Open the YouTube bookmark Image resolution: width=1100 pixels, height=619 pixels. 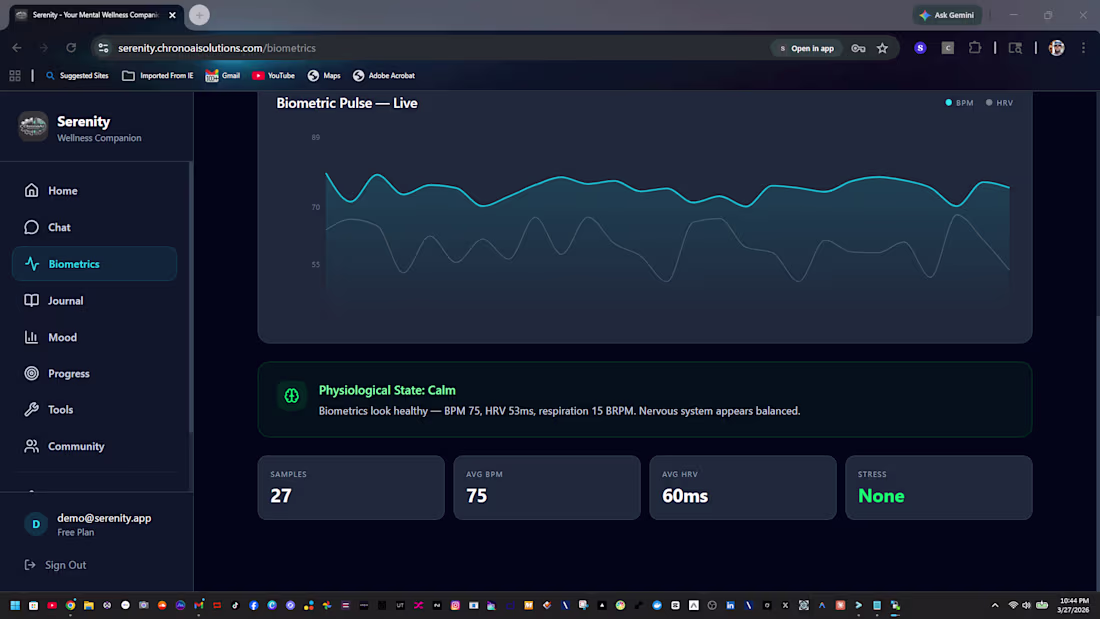(273, 76)
